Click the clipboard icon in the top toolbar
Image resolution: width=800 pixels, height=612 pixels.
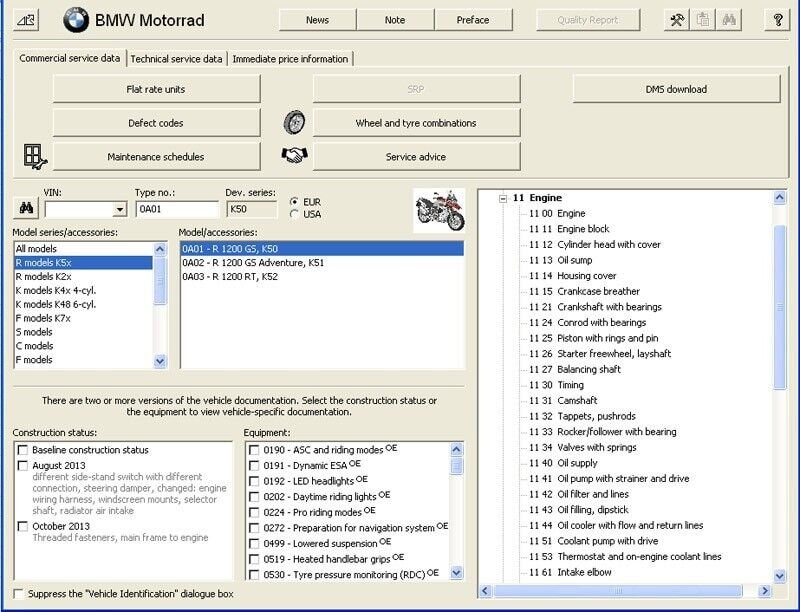[703, 19]
